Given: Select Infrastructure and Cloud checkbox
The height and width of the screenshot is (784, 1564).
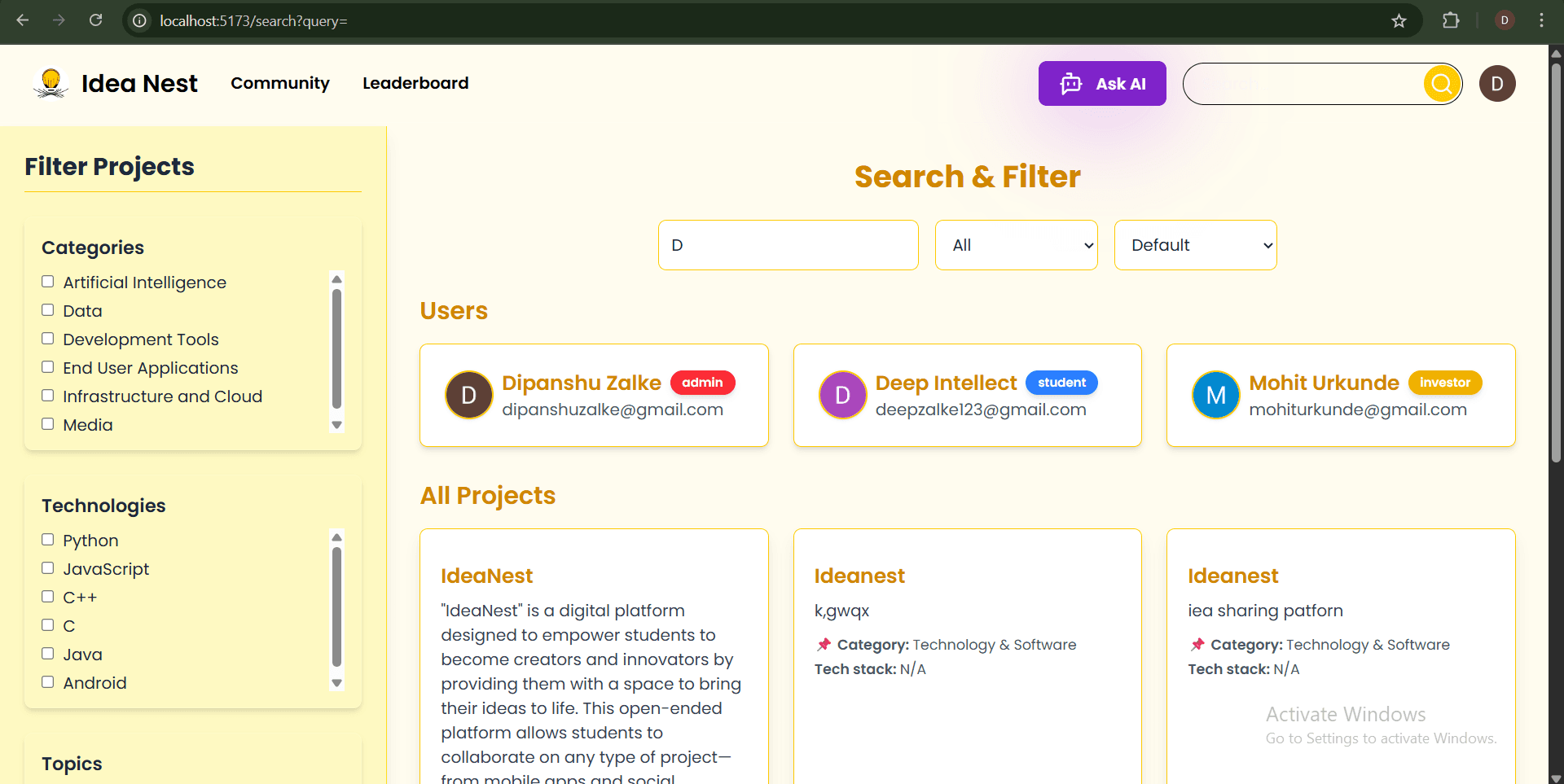Looking at the screenshot, I should pos(48,396).
